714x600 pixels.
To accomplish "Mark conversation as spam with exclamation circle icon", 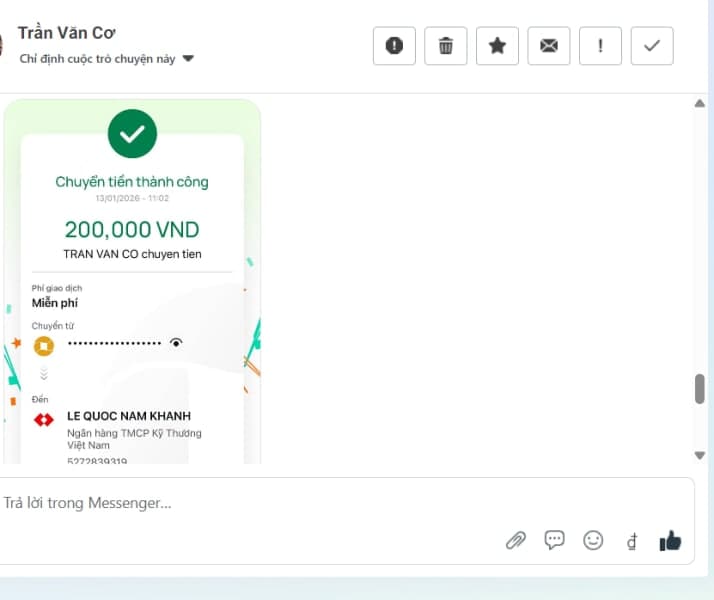I will coord(394,46).
